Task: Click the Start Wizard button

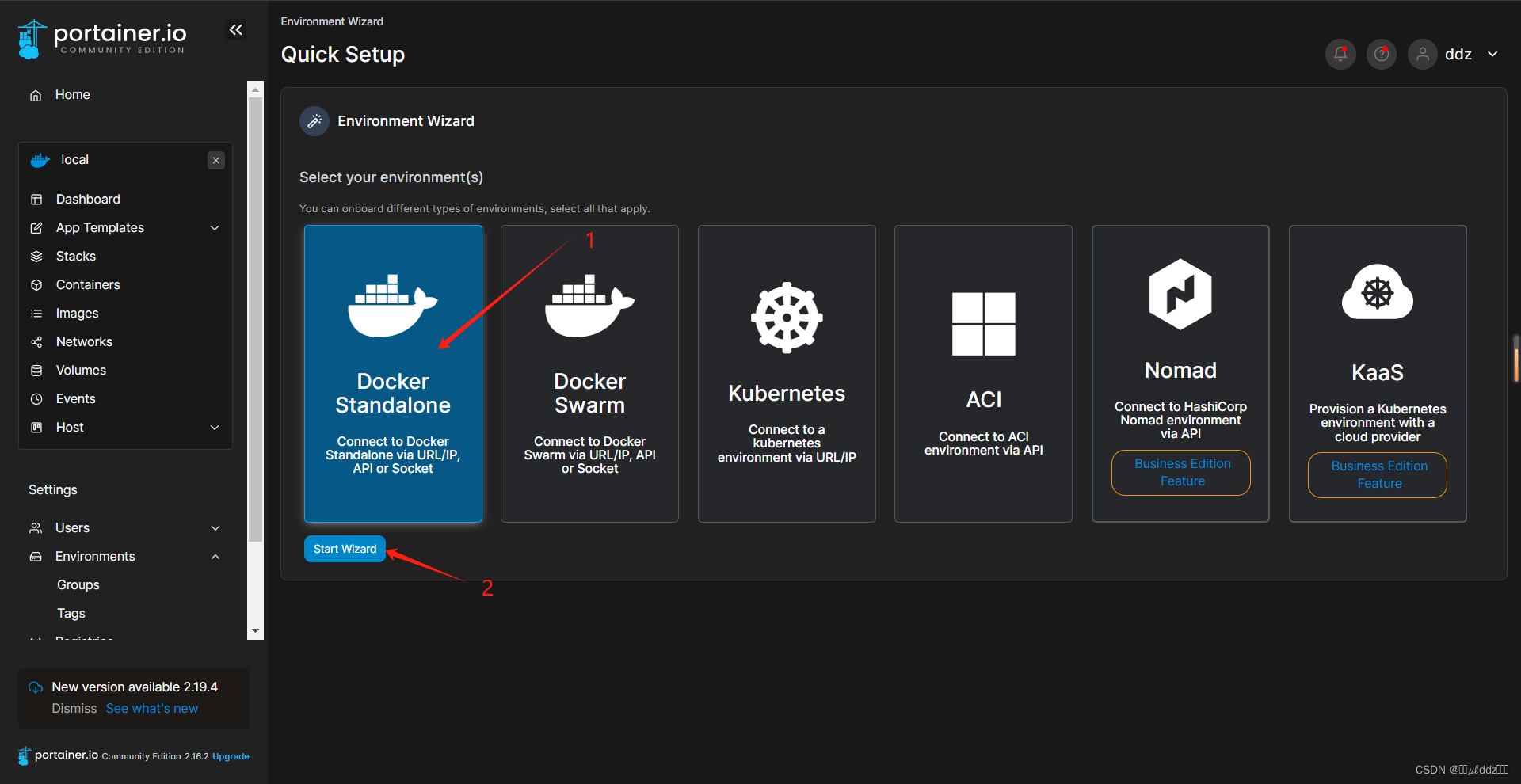Action: click(345, 549)
